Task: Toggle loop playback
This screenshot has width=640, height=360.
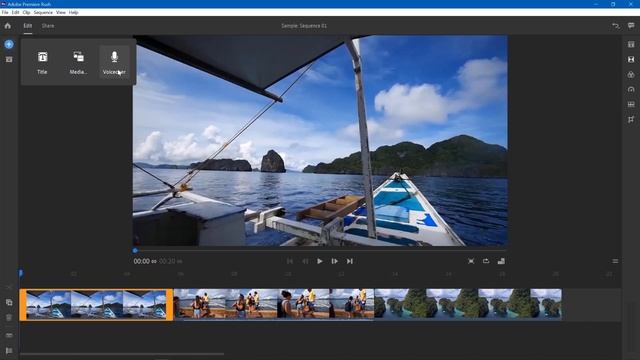Action: click(486, 261)
